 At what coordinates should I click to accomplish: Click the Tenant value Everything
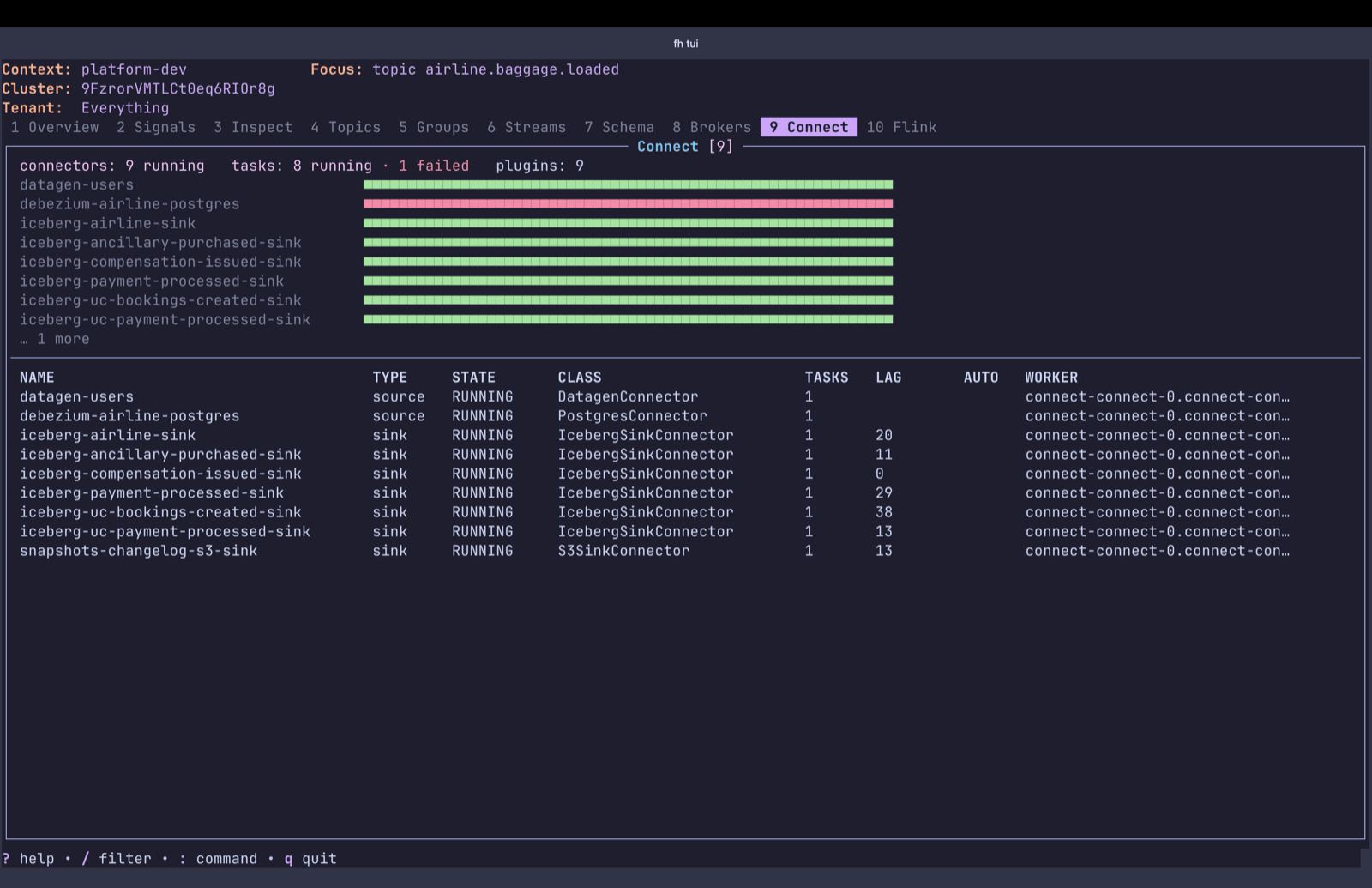125,108
